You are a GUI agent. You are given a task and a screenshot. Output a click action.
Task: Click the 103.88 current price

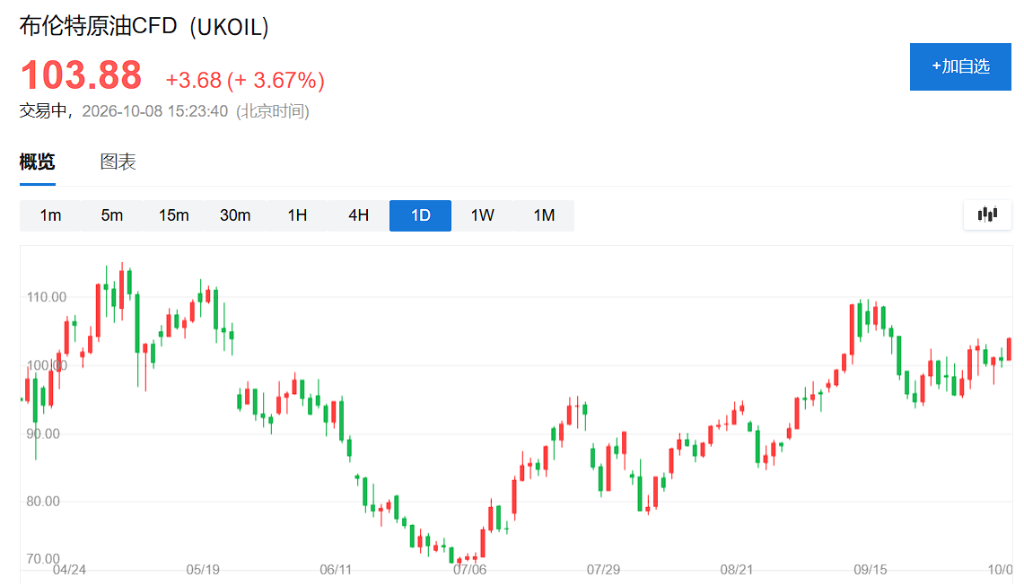point(81,75)
